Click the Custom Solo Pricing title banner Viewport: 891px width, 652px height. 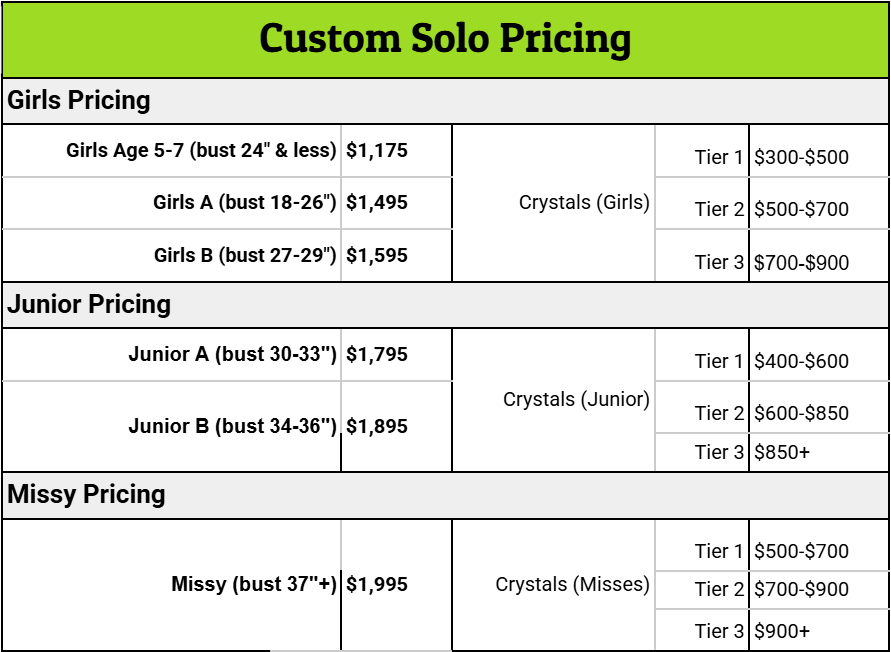tap(445, 39)
